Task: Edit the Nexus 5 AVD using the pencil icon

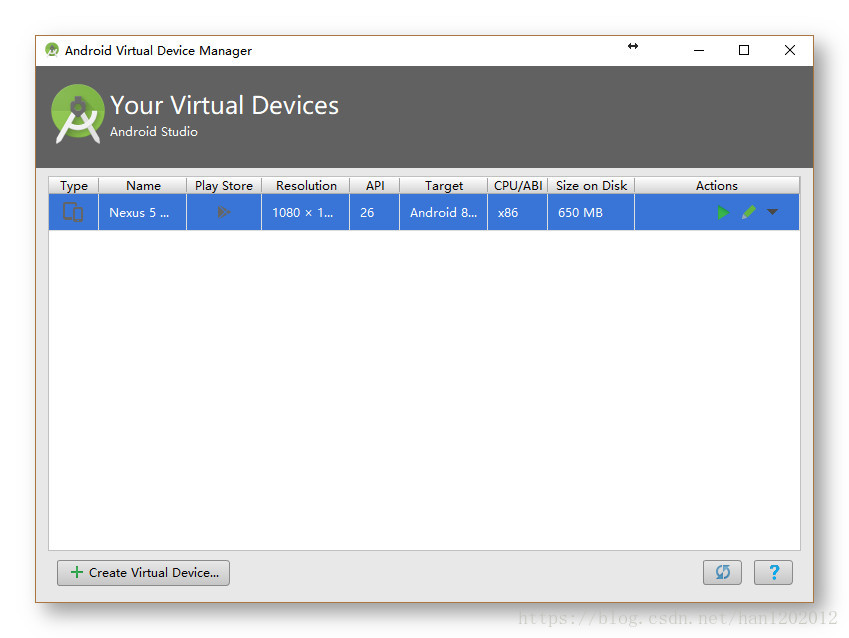Action: pos(749,212)
